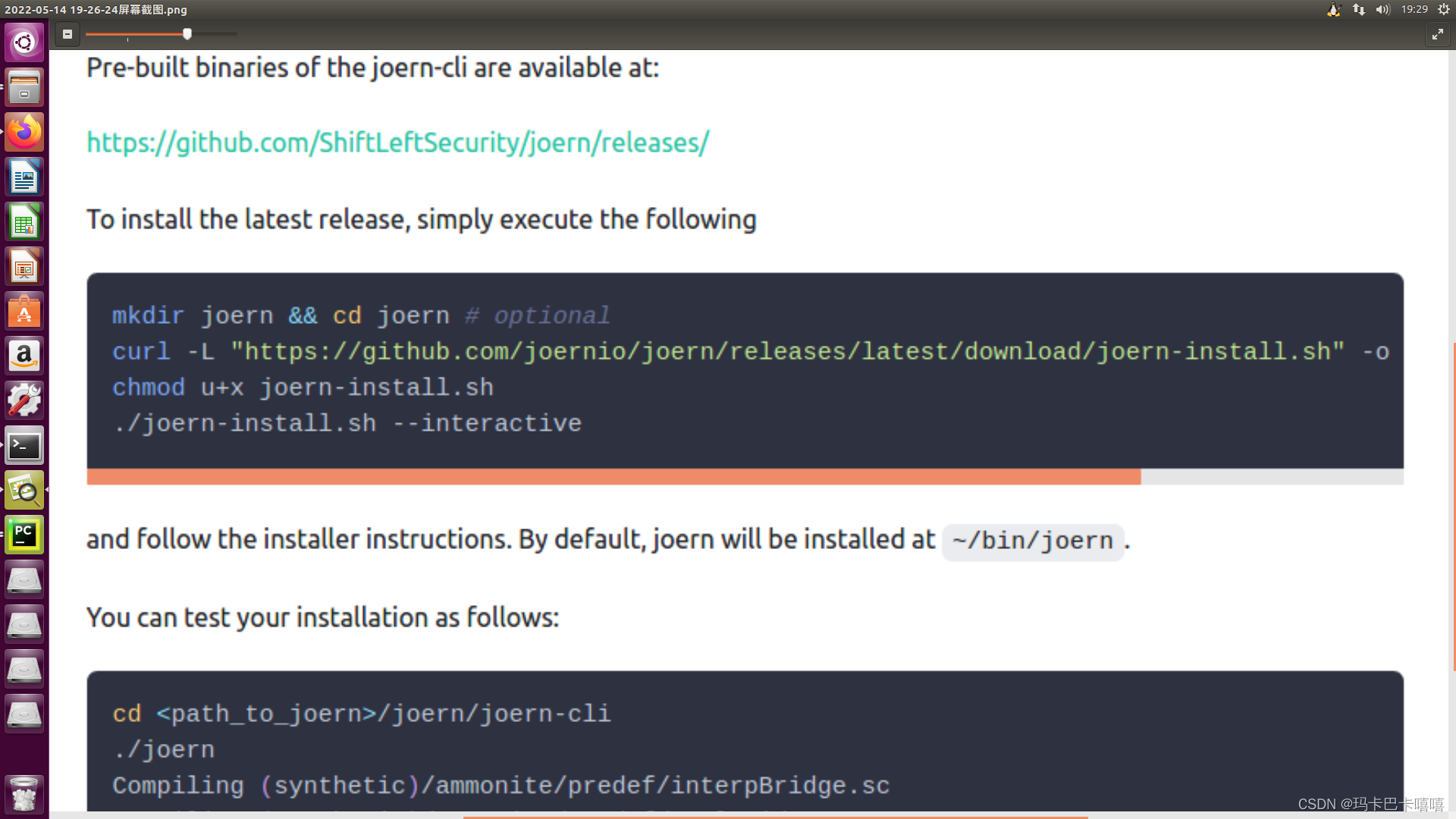Click the ./joern command line
This screenshot has width=1456, height=819.
(164, 749)
